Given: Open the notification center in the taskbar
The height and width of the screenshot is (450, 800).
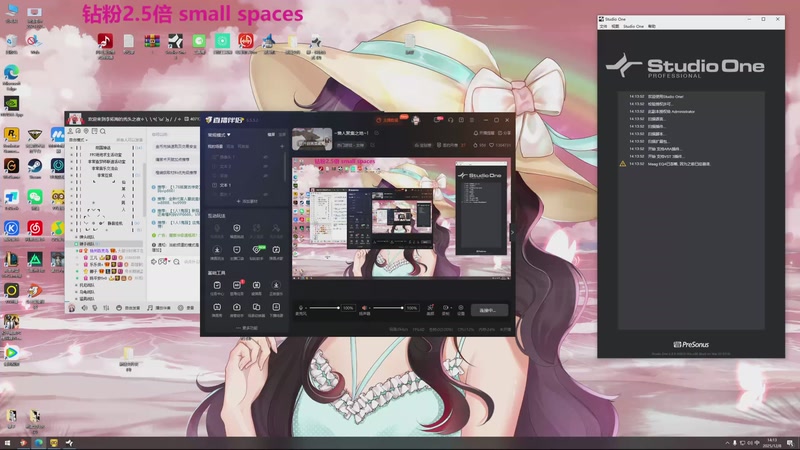Looking at the screenshot, I should pos(790,443).
